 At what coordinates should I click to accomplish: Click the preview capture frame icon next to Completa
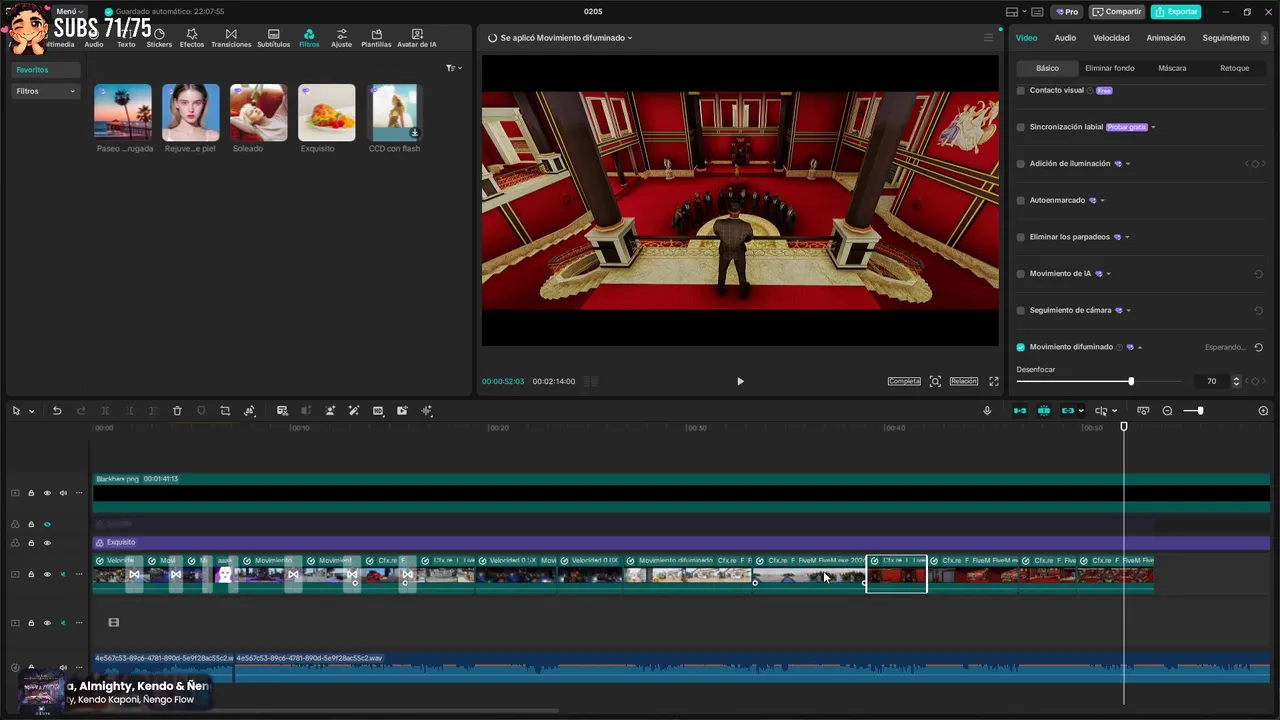(x=935, y=381)
